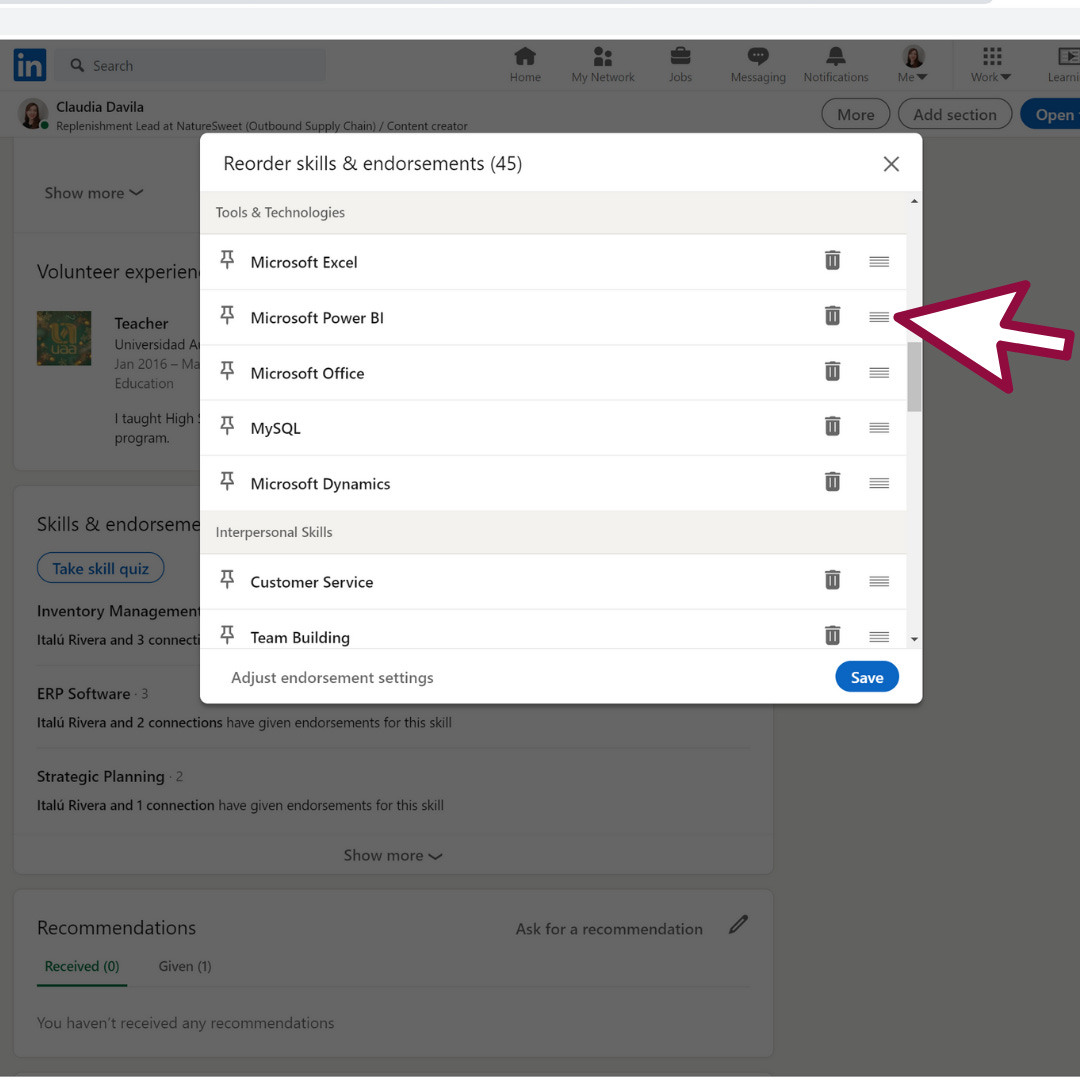Edit recommendations with the pencil icon
Viewport: 1080px width, 1080px height.
[738, 925]
